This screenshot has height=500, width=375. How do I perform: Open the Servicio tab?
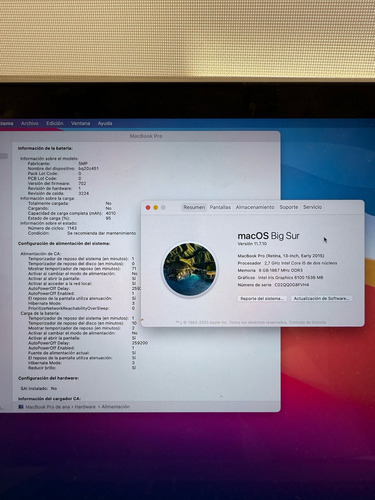click(312, 207)
